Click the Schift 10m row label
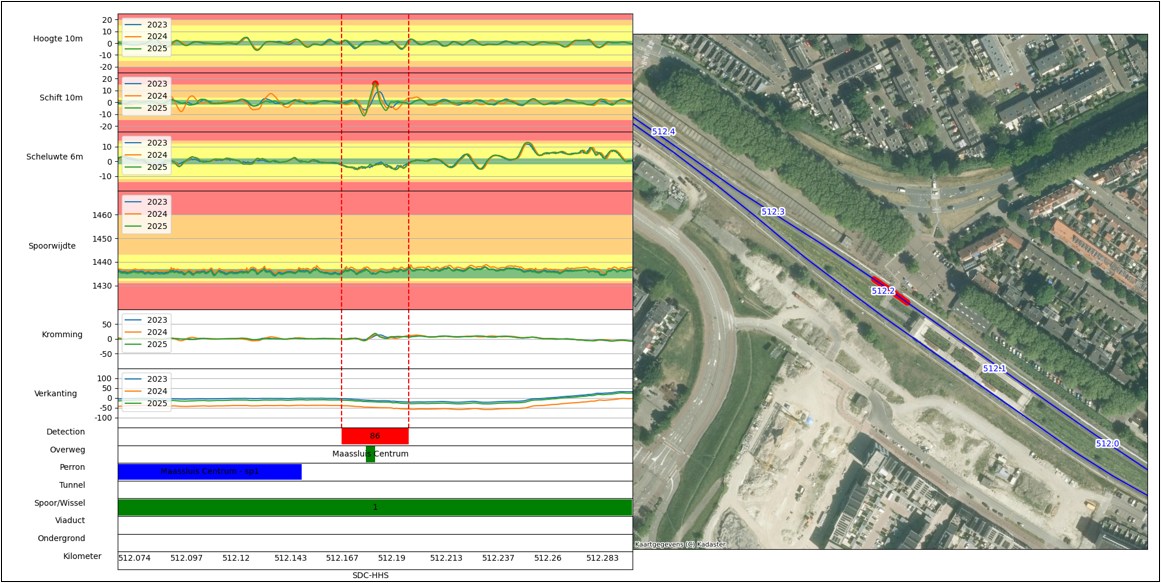This screenshot has height=583, width=1161. point(61,98)
